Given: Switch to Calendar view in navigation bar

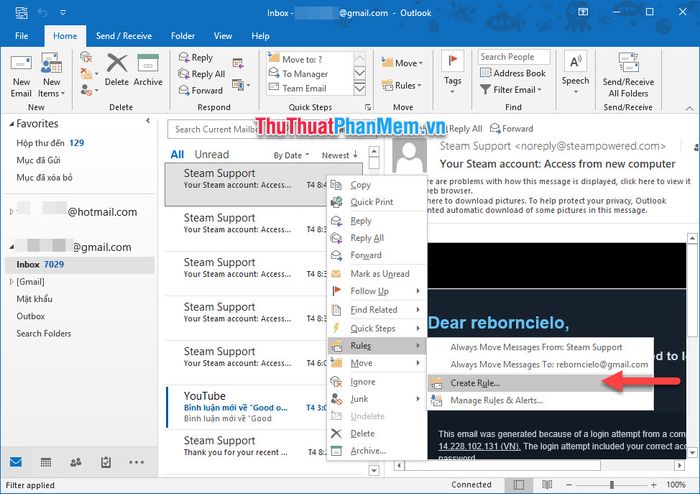Looking at the screenshot, I should [x=46, y=462].
